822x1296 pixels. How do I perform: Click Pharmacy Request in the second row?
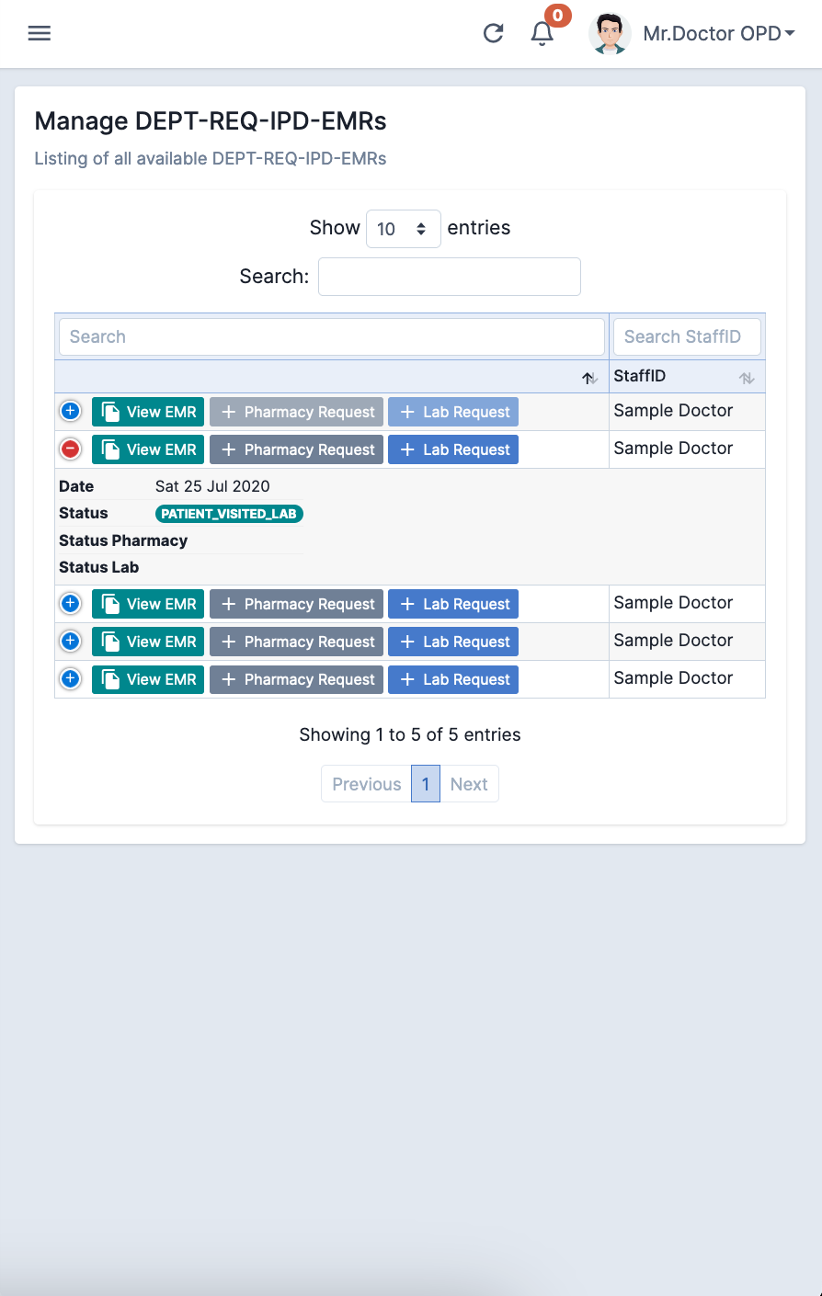297,450
